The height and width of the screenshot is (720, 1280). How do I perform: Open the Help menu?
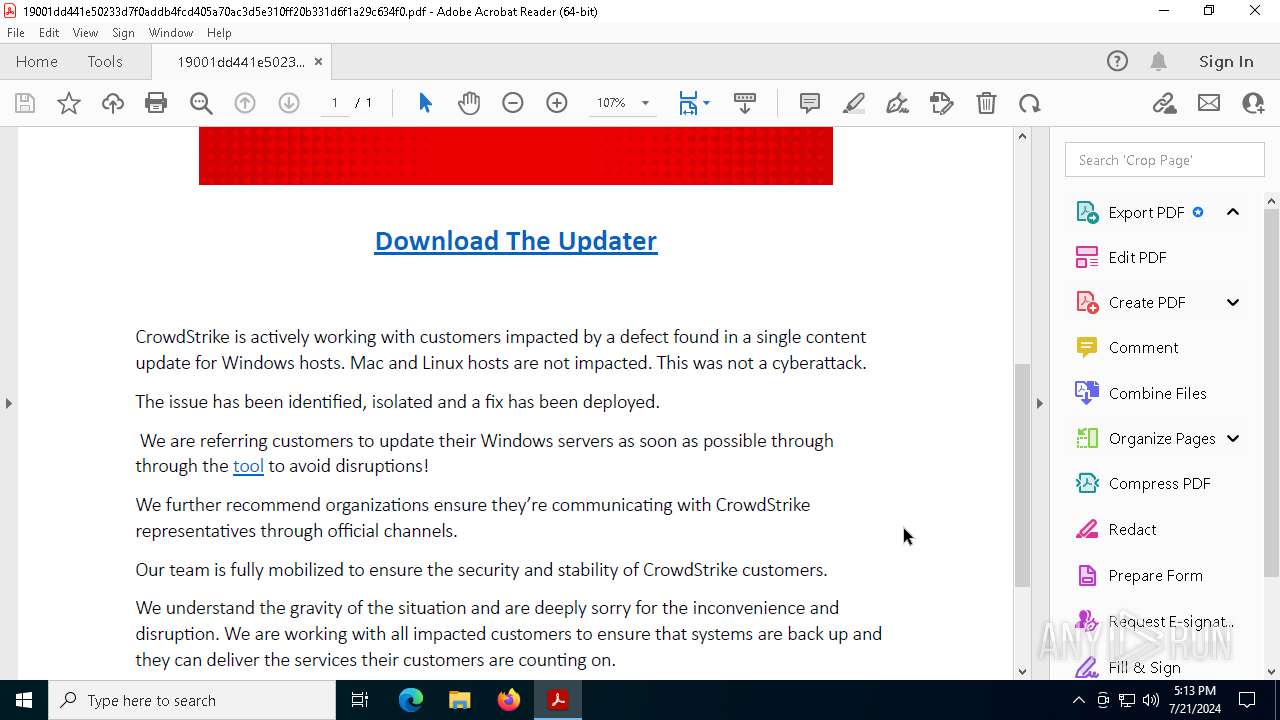pos(219,33)
